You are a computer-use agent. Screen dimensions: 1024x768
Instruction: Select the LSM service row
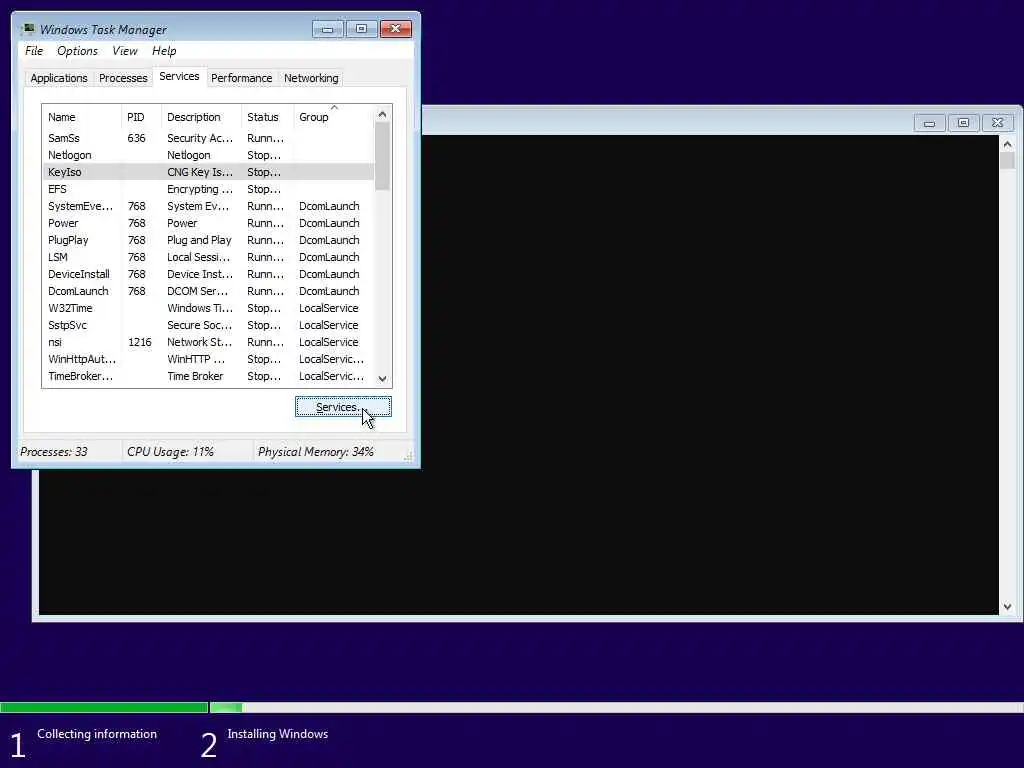(208, 257)
